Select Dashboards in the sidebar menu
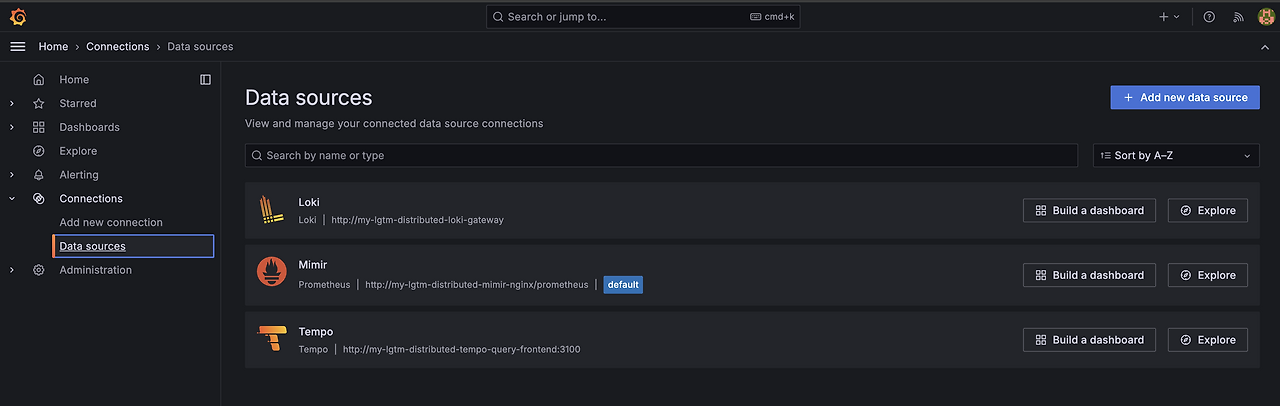Viewport: 1280px width, 406px height. point(89,127)
